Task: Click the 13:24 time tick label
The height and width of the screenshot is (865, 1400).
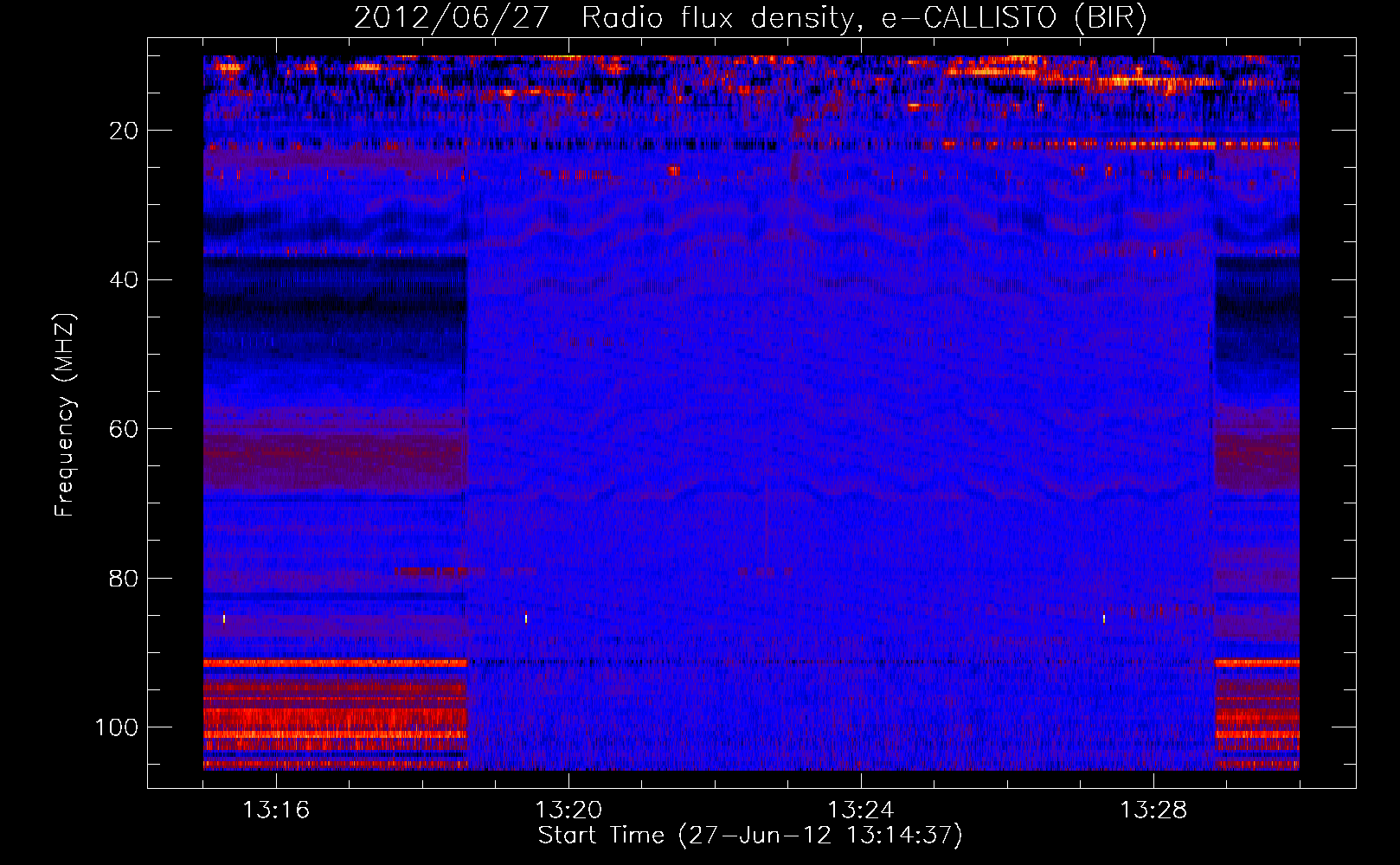Action: [x=861, y=811]
